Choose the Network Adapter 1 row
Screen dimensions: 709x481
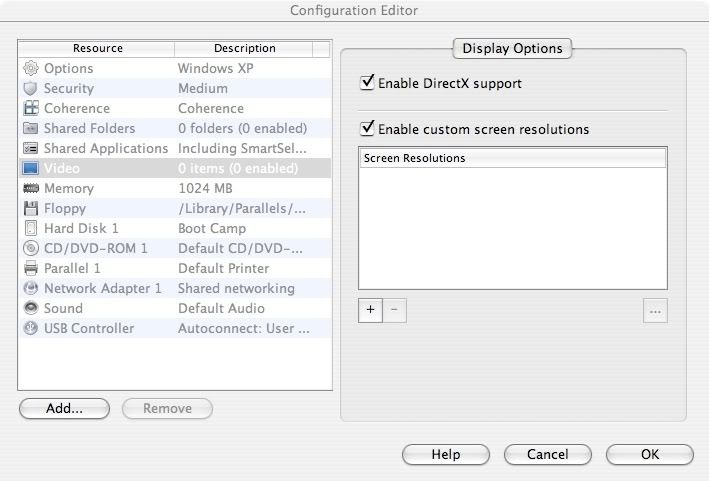(102, 288)
